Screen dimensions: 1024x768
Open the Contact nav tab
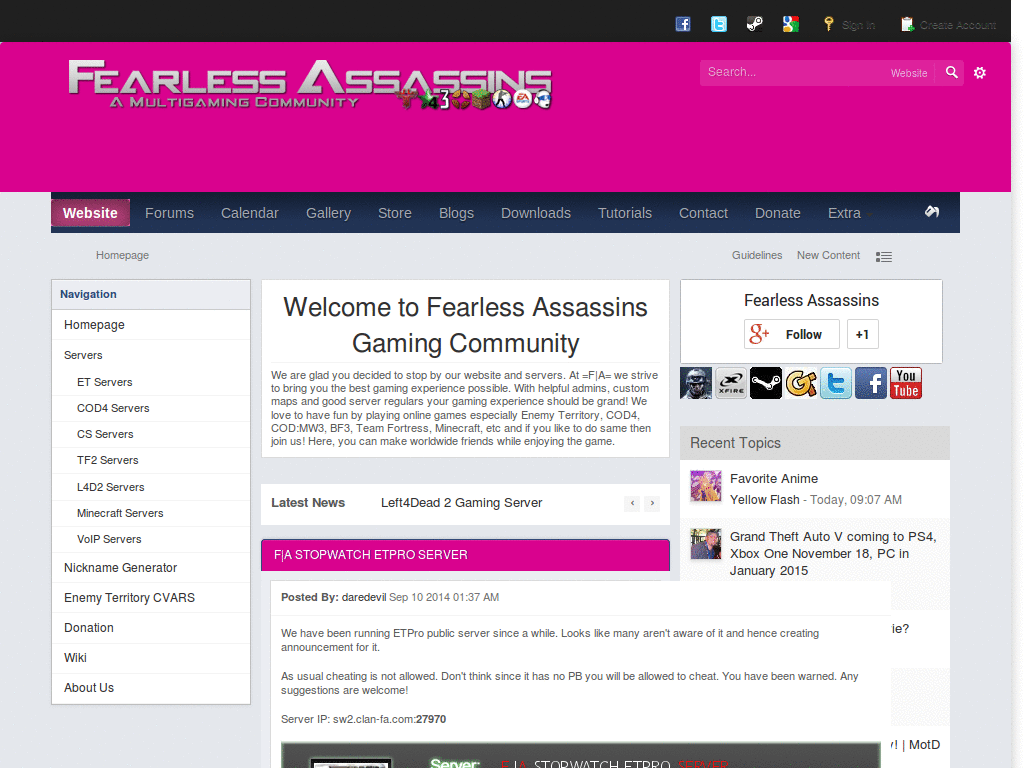click(703, 213)
